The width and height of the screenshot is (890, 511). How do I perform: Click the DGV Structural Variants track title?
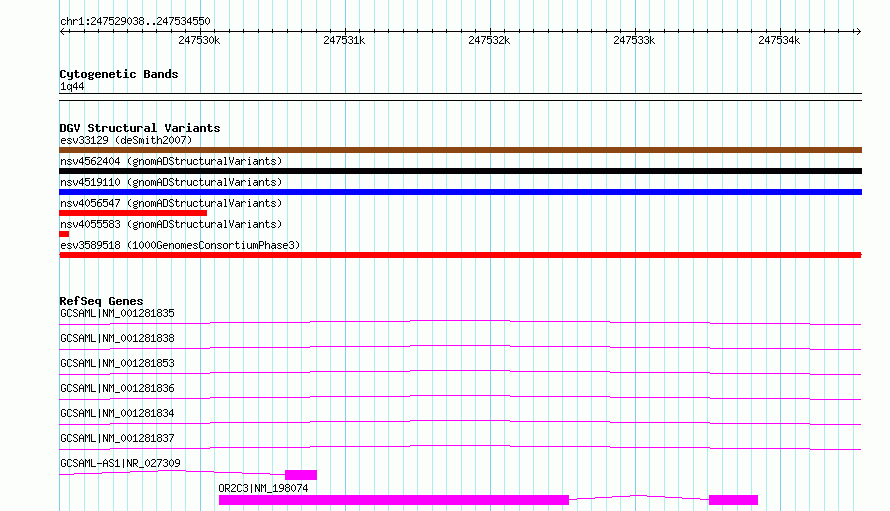(x=140, y=128)
